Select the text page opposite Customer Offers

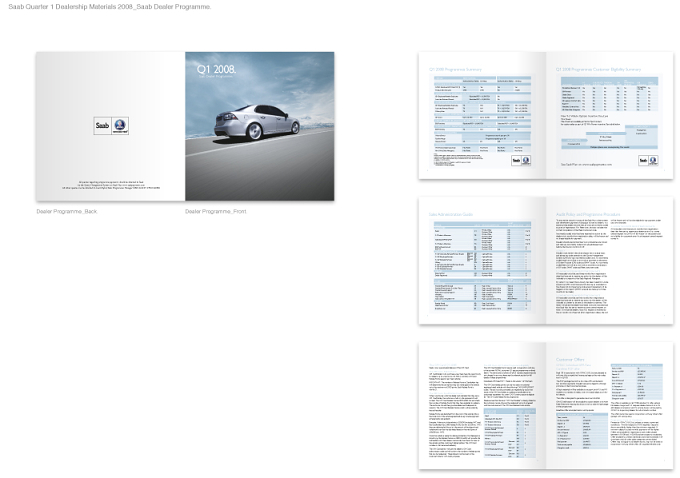482,406
